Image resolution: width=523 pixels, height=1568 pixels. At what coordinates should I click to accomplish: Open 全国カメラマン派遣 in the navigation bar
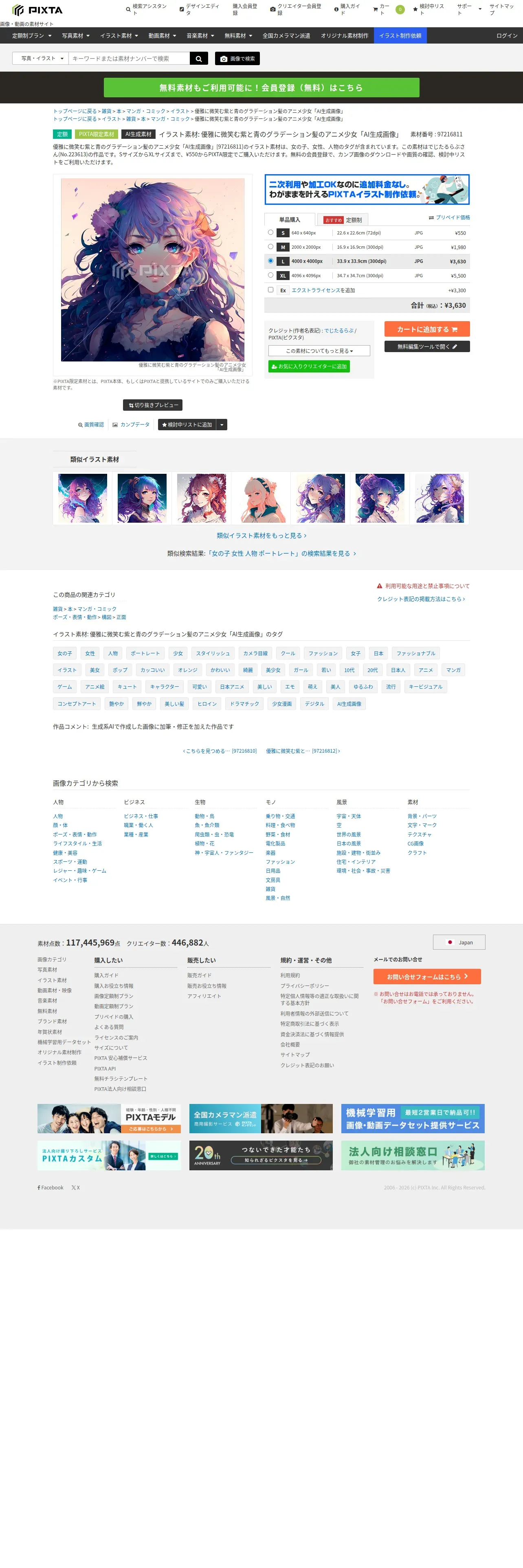(x=286, y=36)
